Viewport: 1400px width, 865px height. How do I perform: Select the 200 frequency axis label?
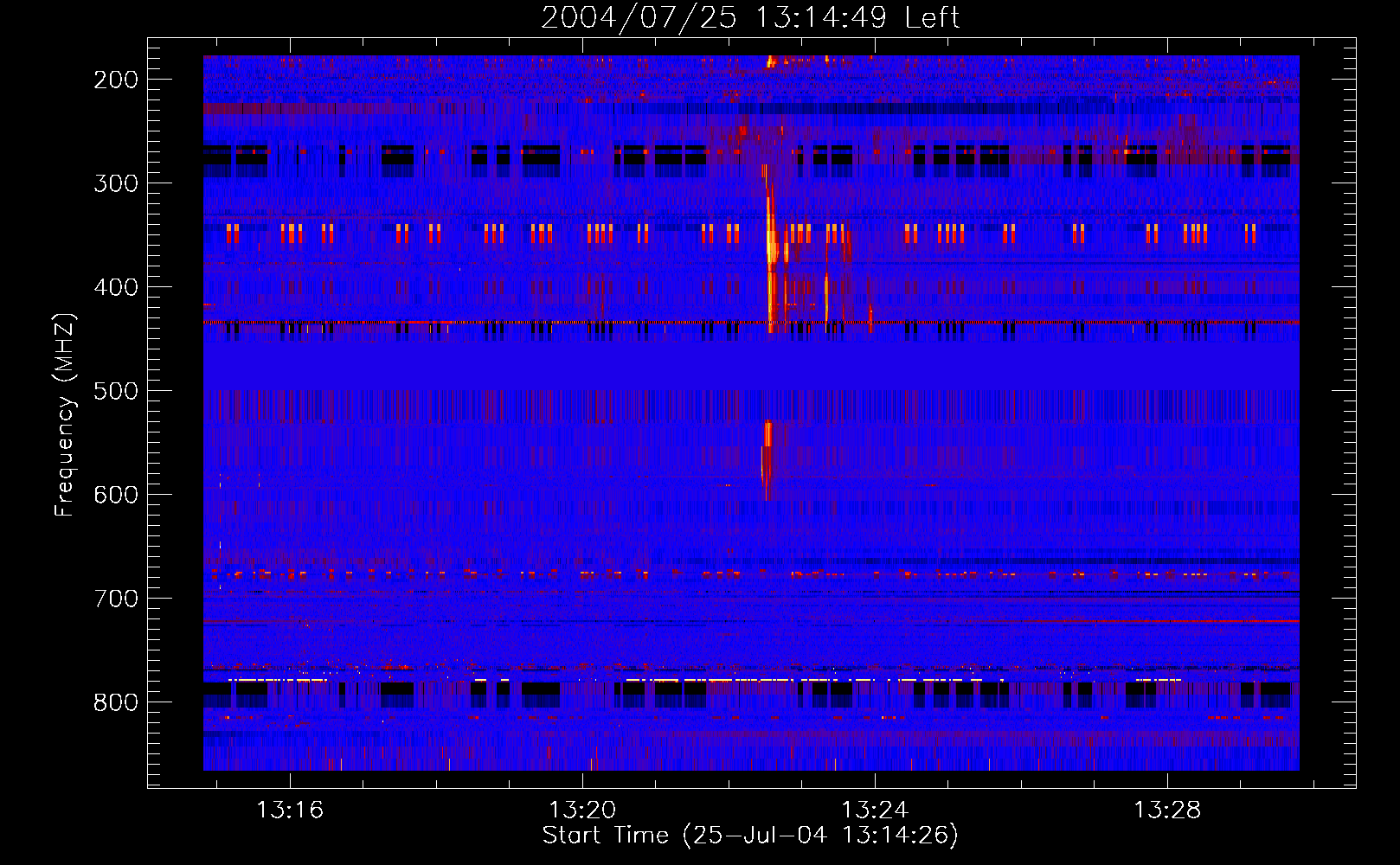[116, 80]
